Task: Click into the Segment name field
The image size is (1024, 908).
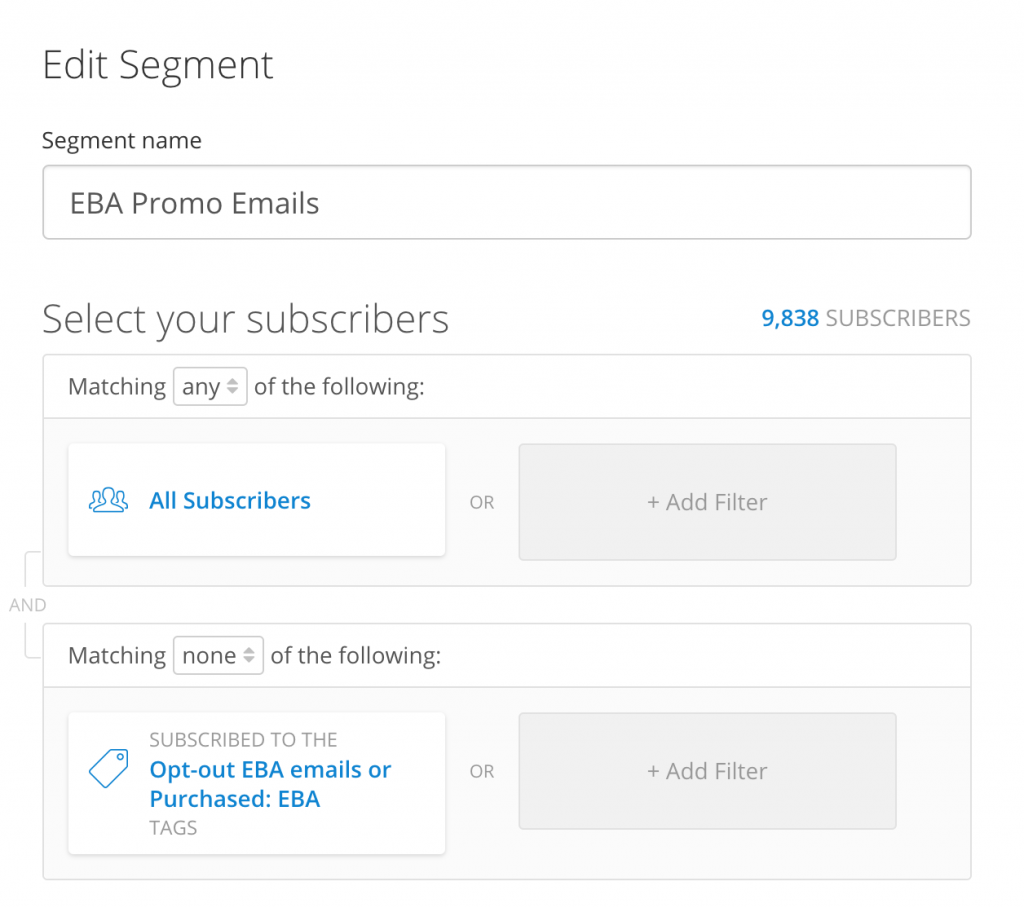Action: 507,203
